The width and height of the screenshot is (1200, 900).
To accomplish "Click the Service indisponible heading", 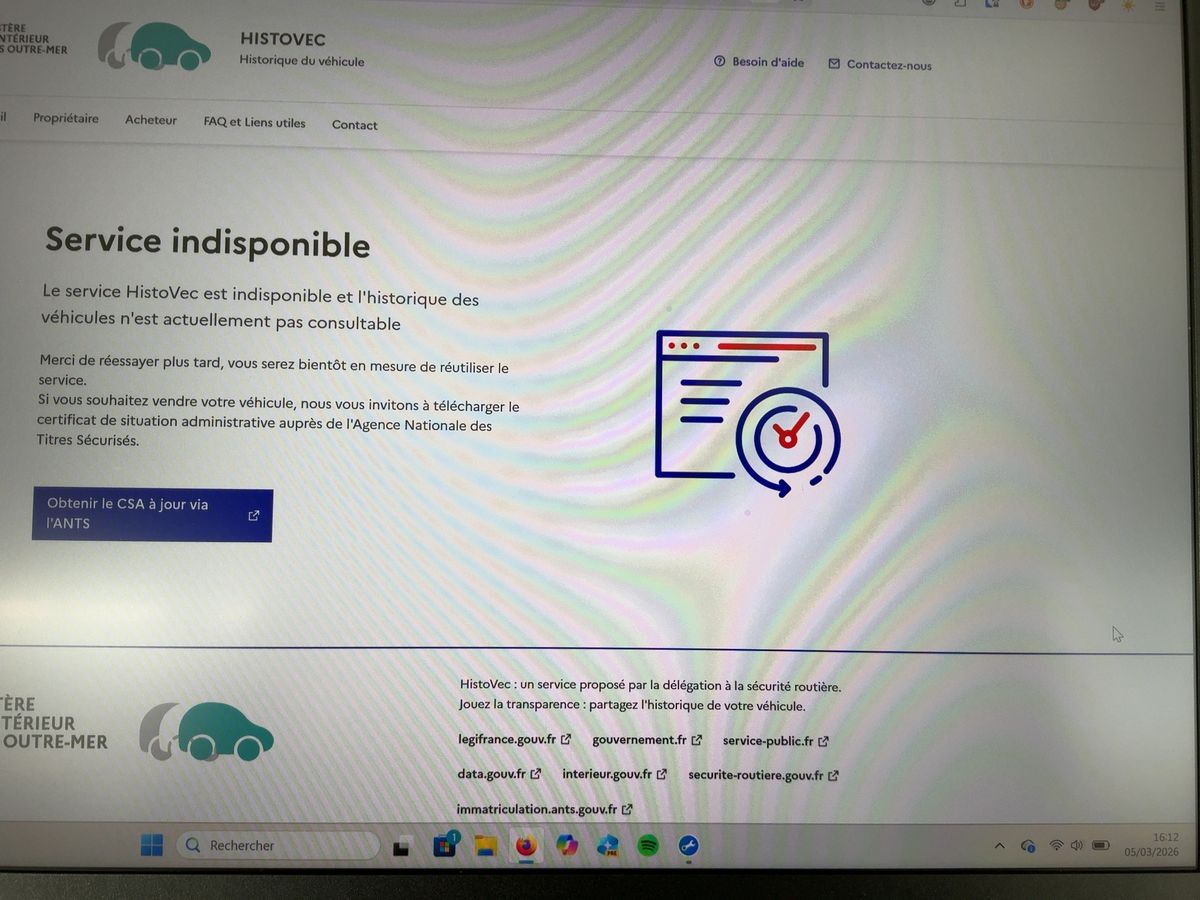I will tap(208, 242).
